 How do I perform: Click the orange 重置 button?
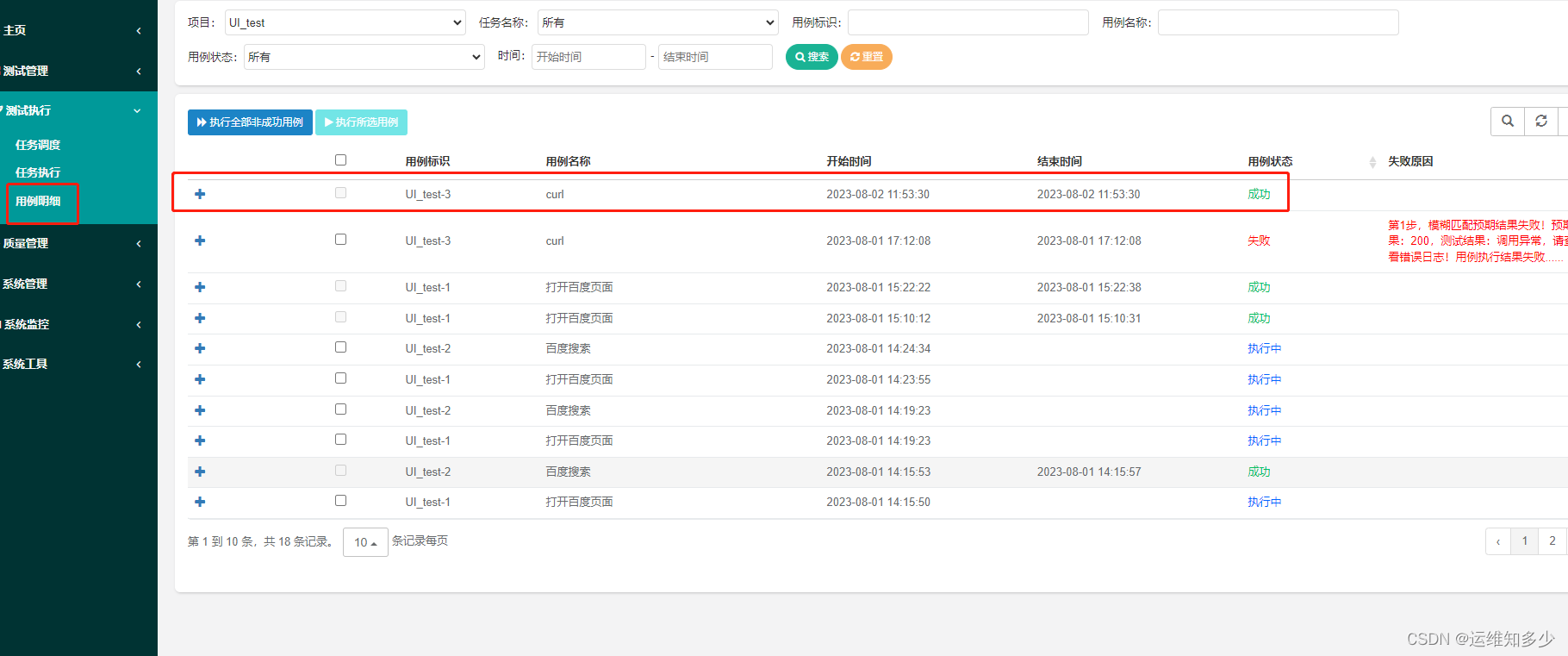[867, 57]
